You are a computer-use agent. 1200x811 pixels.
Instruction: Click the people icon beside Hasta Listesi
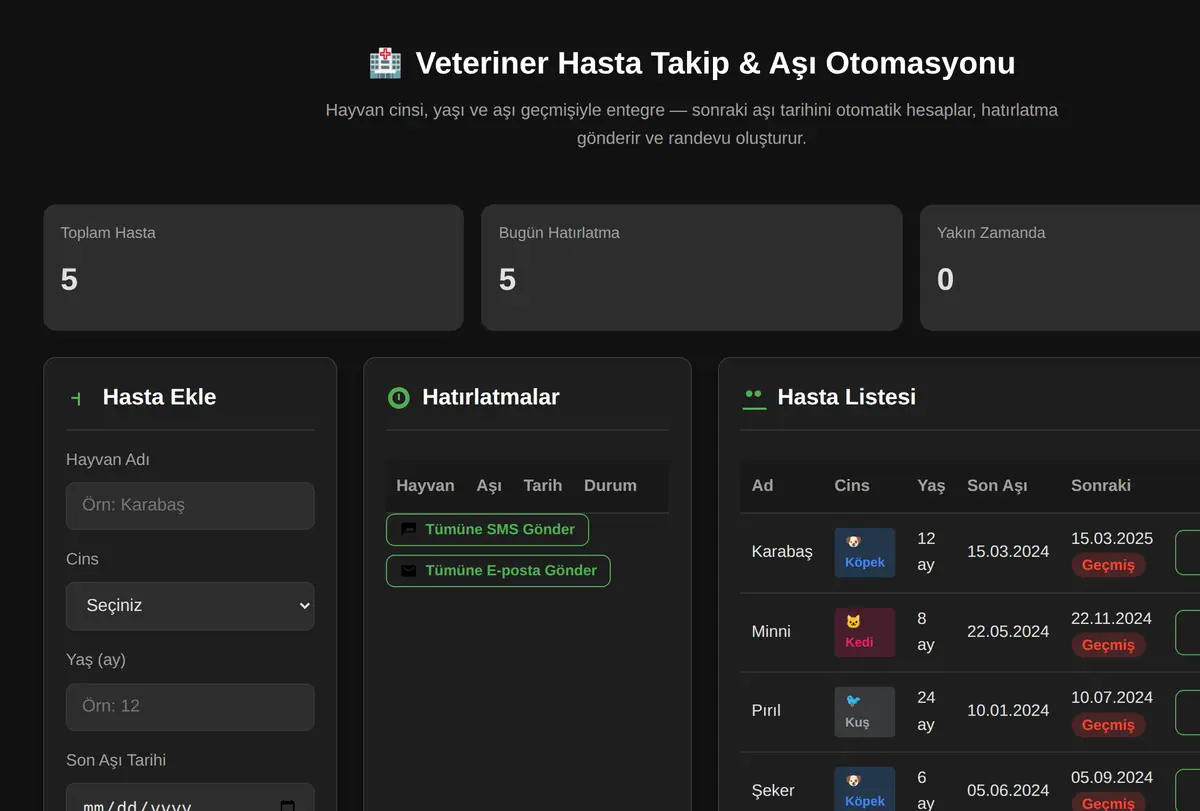coord(754,398)
